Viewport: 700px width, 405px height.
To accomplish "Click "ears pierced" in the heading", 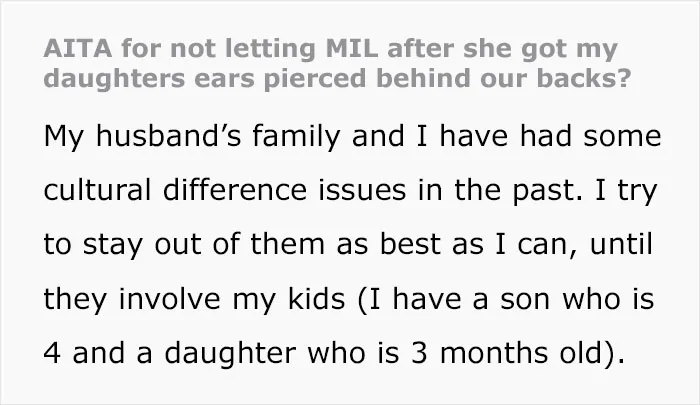I will coord(281,79).
